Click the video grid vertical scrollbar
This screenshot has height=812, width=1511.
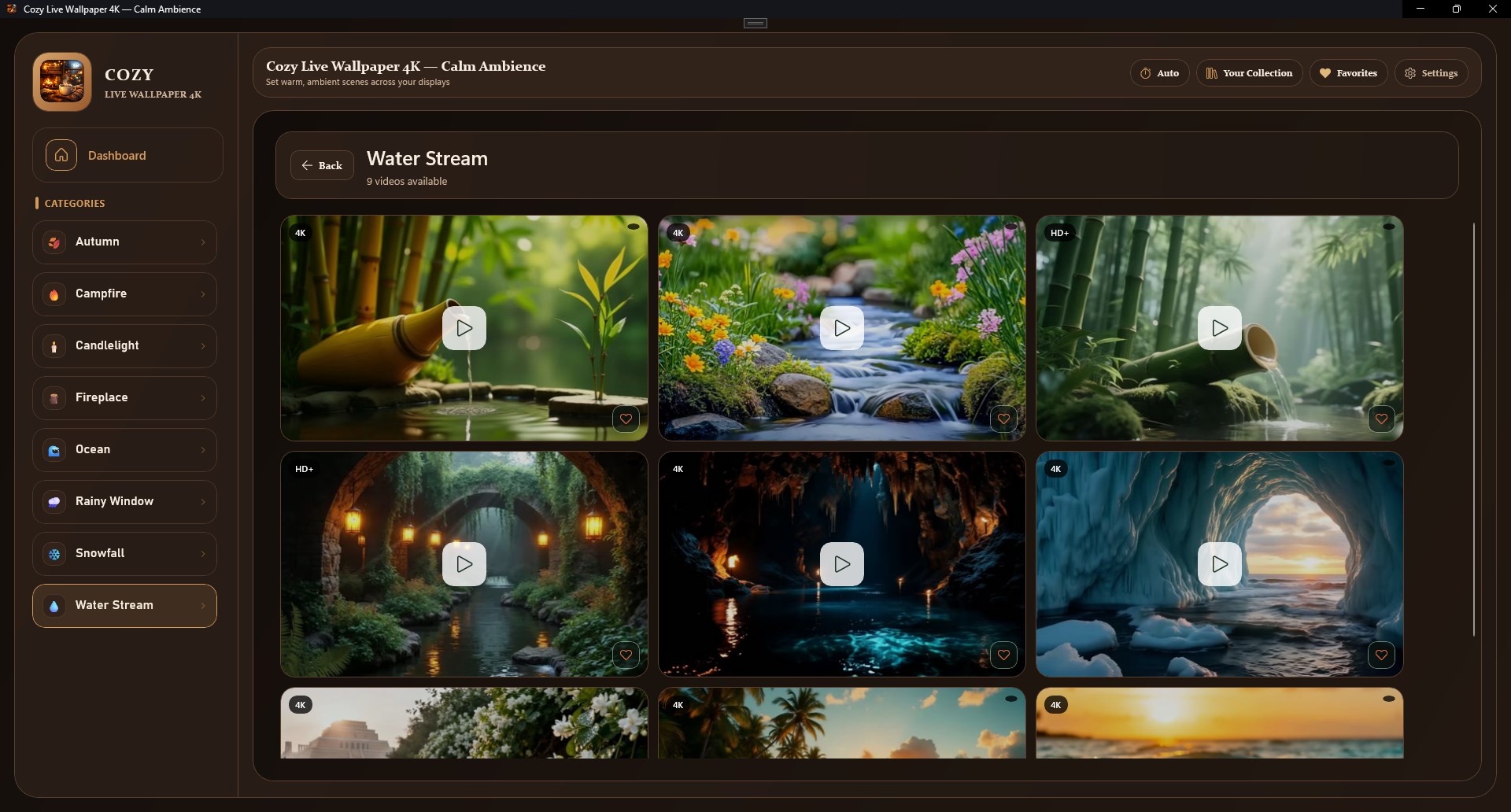(1473, 429)
